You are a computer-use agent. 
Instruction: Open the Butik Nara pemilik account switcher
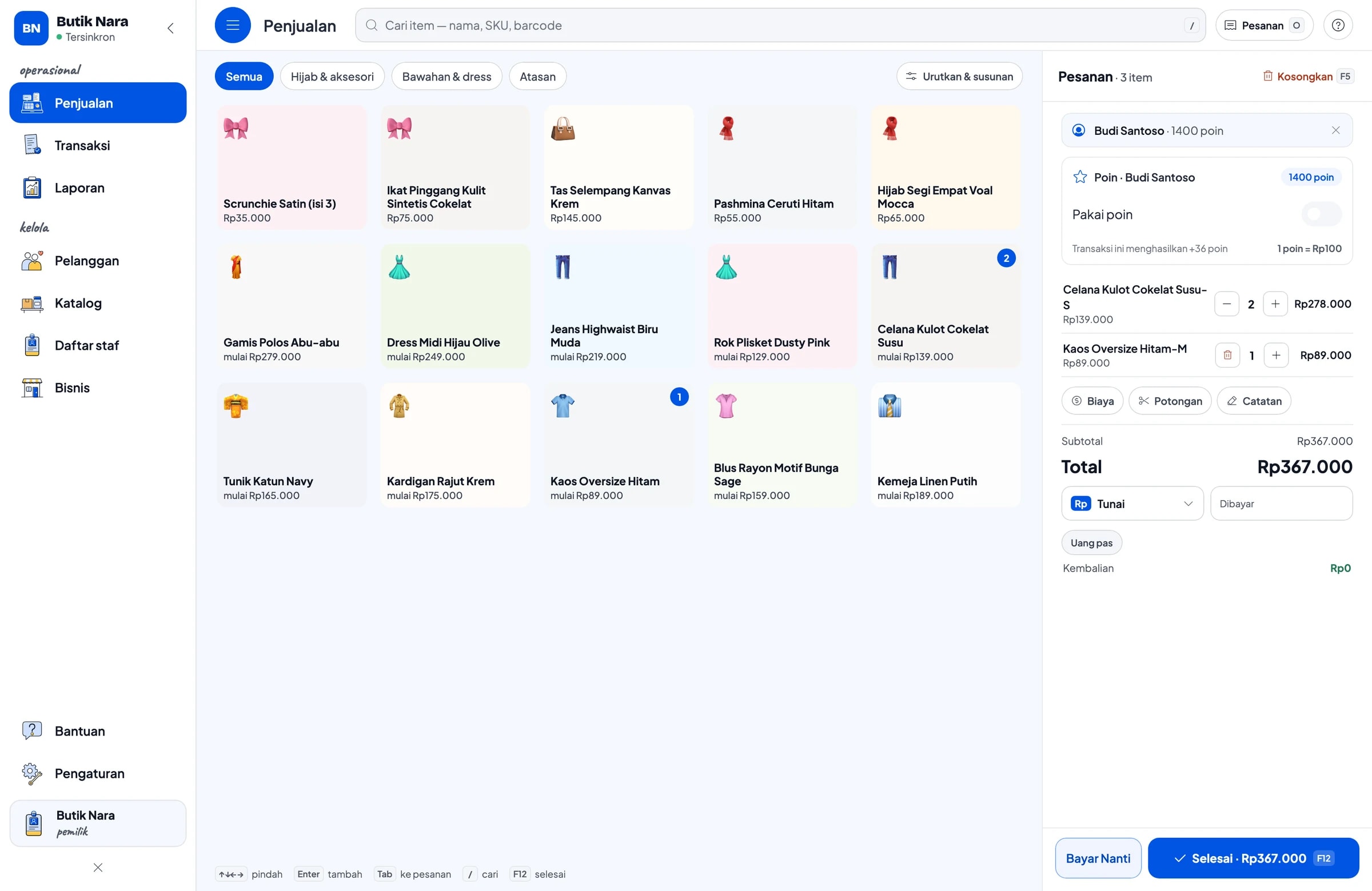(x=98, y=823)
